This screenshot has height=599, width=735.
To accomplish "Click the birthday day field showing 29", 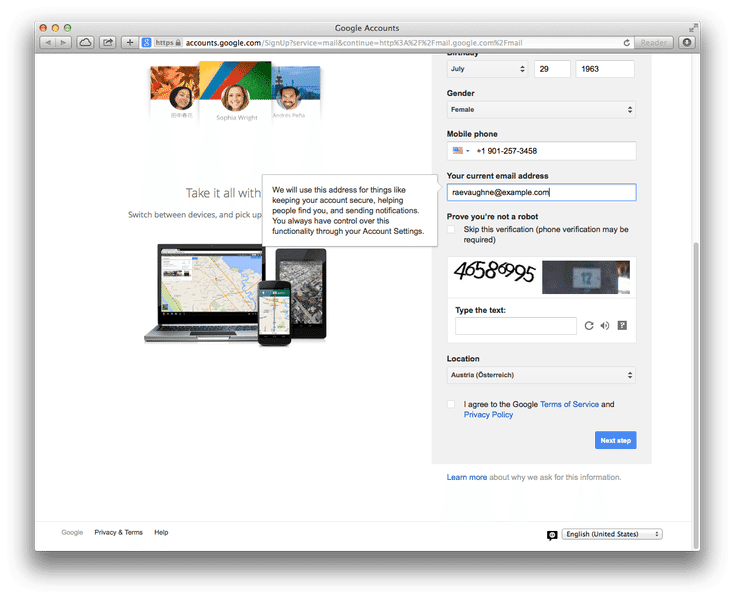I will pyautogui.click(x=552, y=69).
